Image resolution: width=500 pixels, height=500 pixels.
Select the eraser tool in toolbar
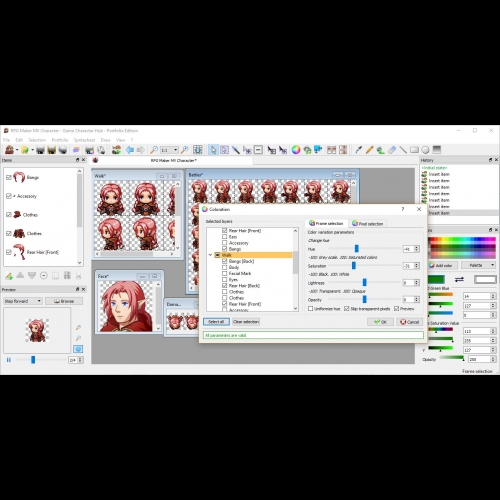392,150
